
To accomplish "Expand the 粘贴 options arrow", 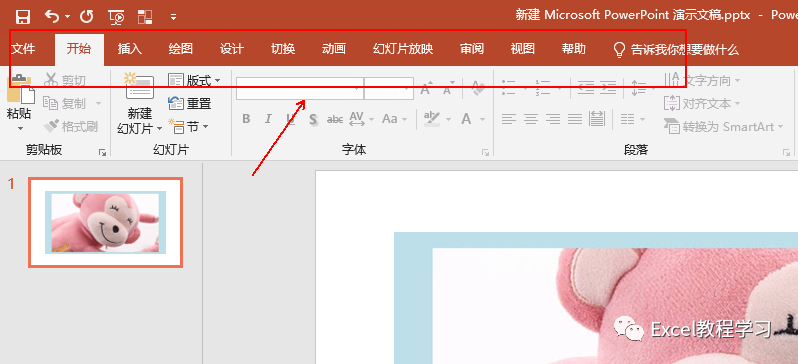I will click(x=20, y=128).
